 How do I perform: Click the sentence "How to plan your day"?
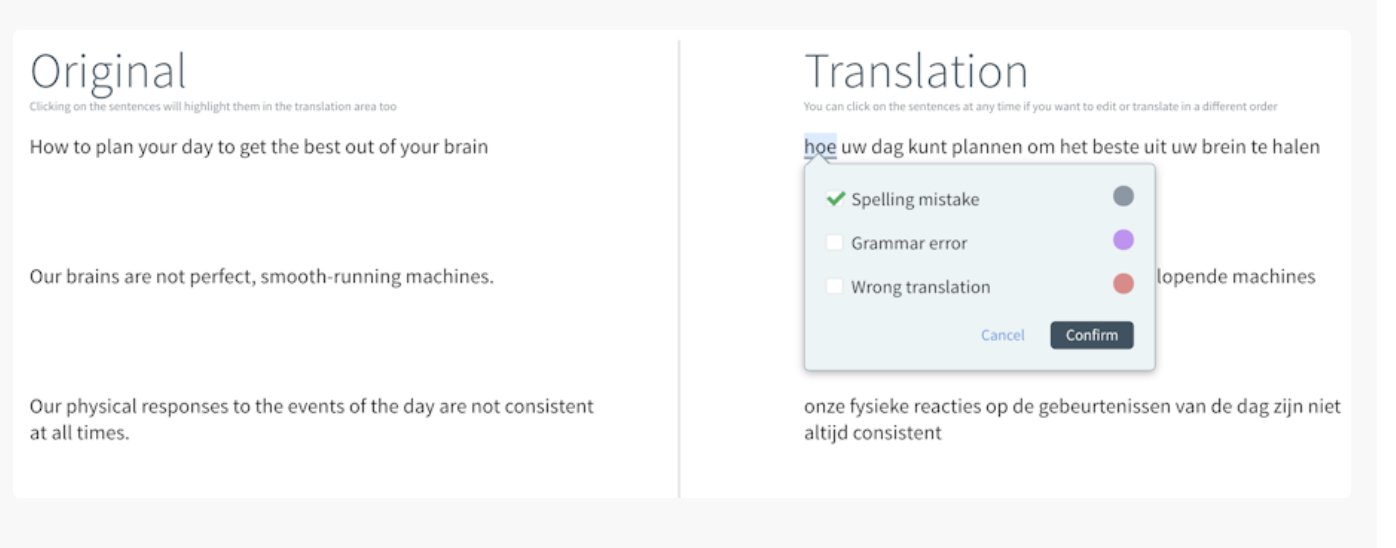[259, 147]
